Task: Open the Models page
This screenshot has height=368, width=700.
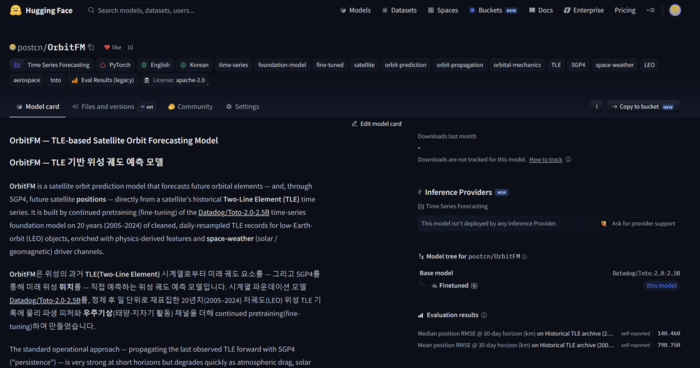Action: (355, 10)
